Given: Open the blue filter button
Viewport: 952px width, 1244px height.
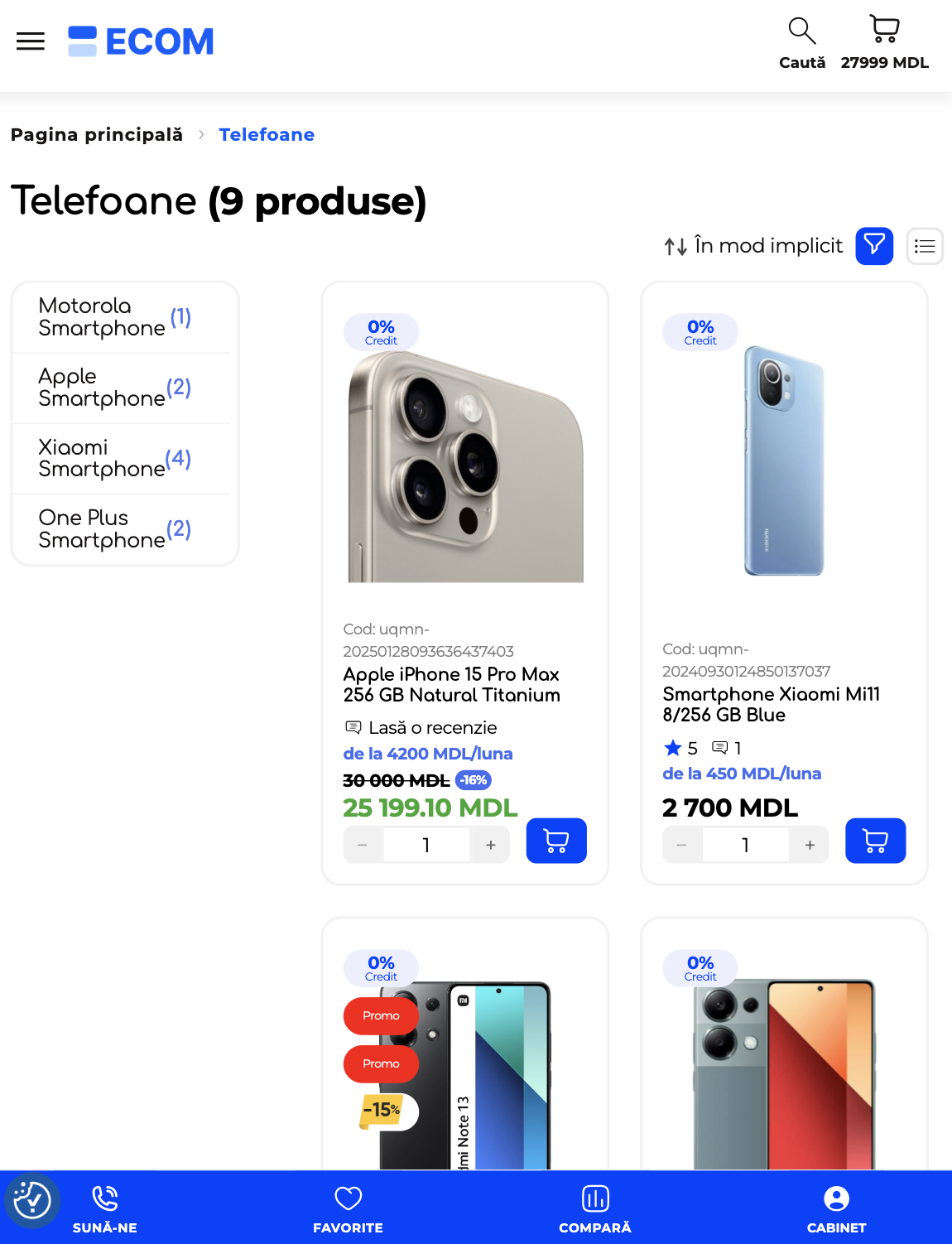Looking at the screenshot, I should (x=874, y=246).
